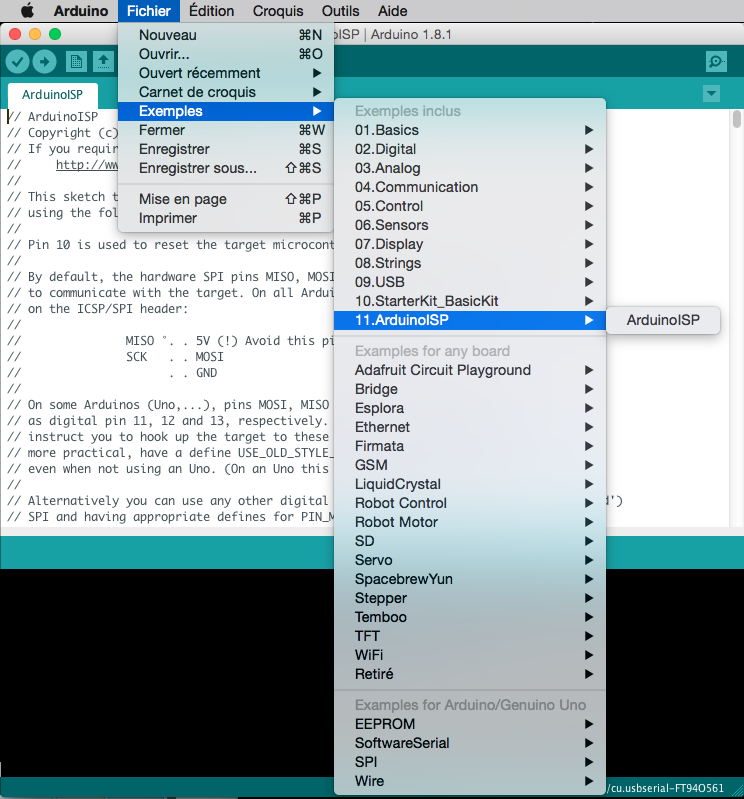
Task: Expand the Carnet de croquis submenu
Action: click(x=226, y=92)
